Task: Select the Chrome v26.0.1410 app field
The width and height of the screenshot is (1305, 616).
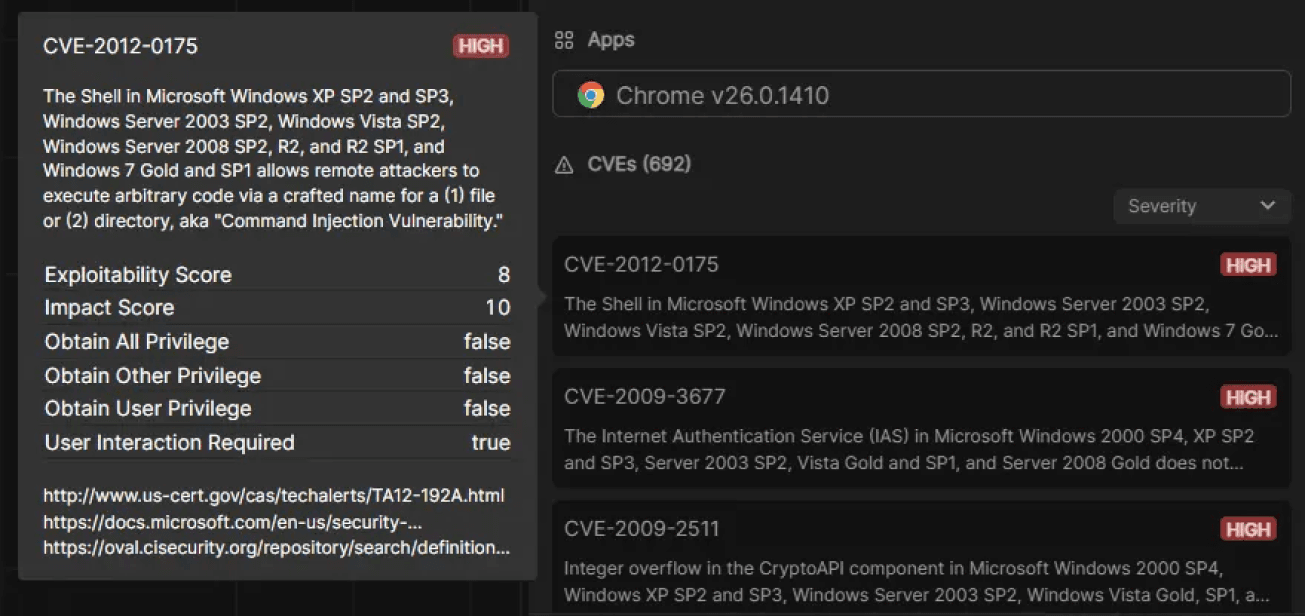Action: point(922,96)
